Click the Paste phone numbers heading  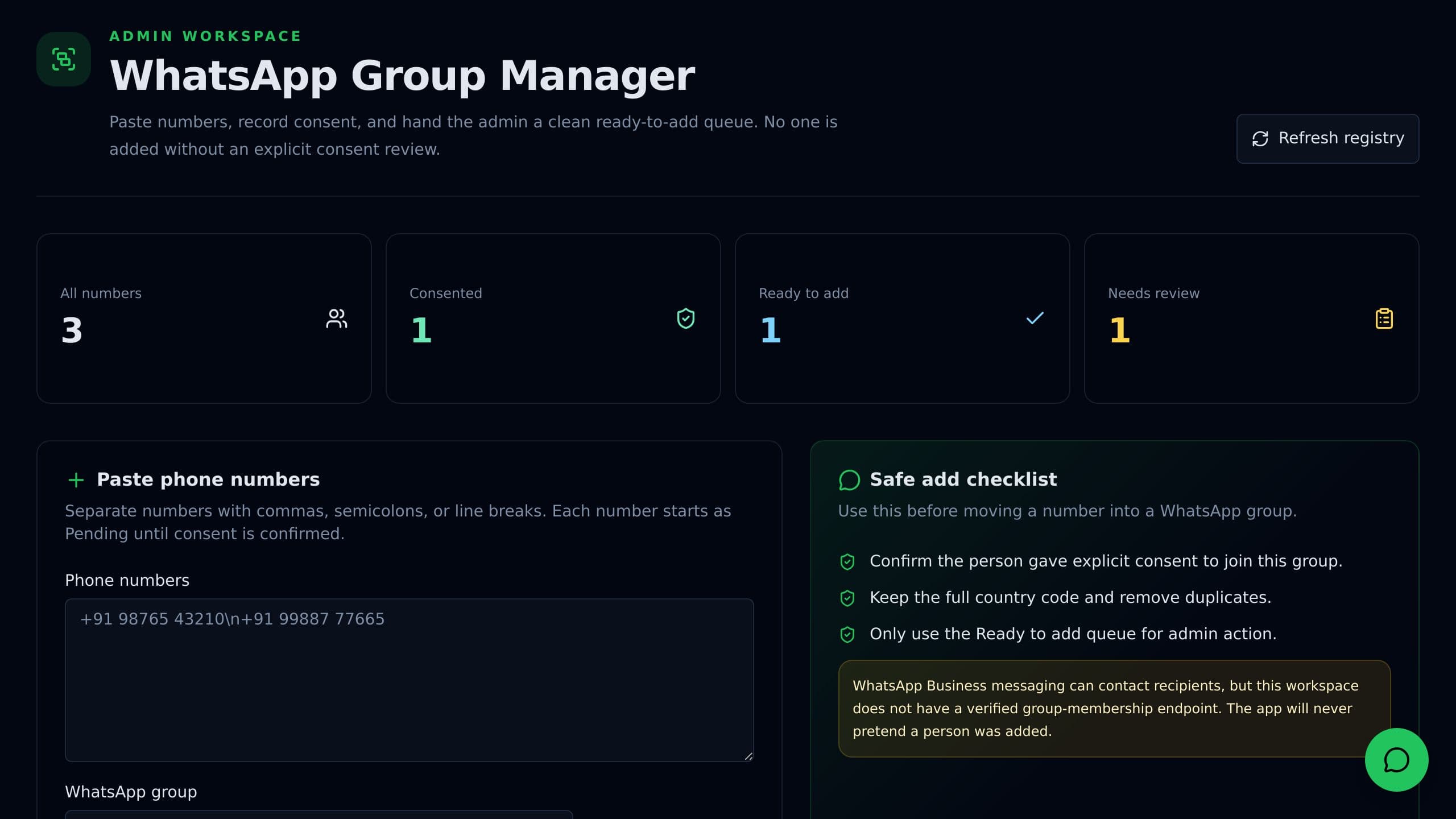point(208,479)
